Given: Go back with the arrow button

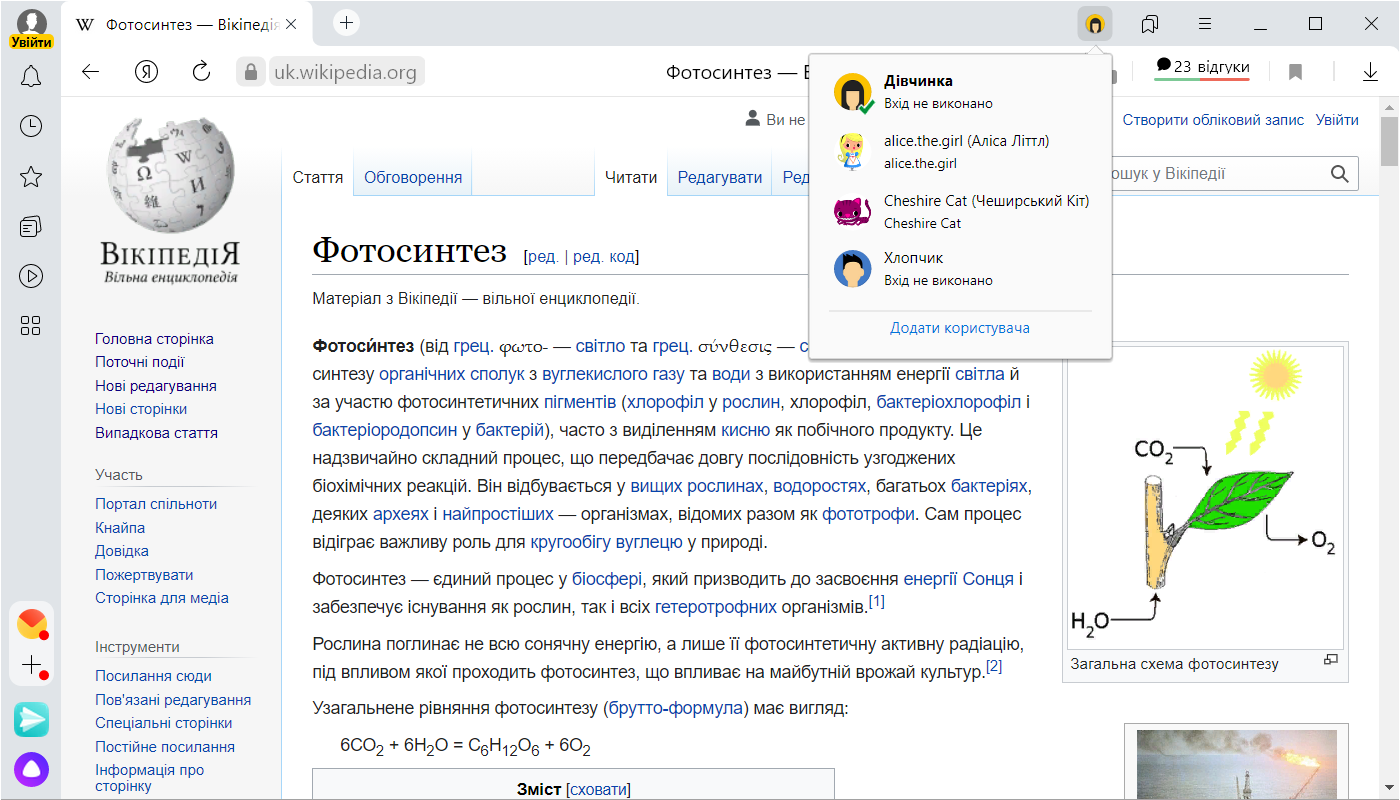Looking at the screenshot, I should coord(91,72).
